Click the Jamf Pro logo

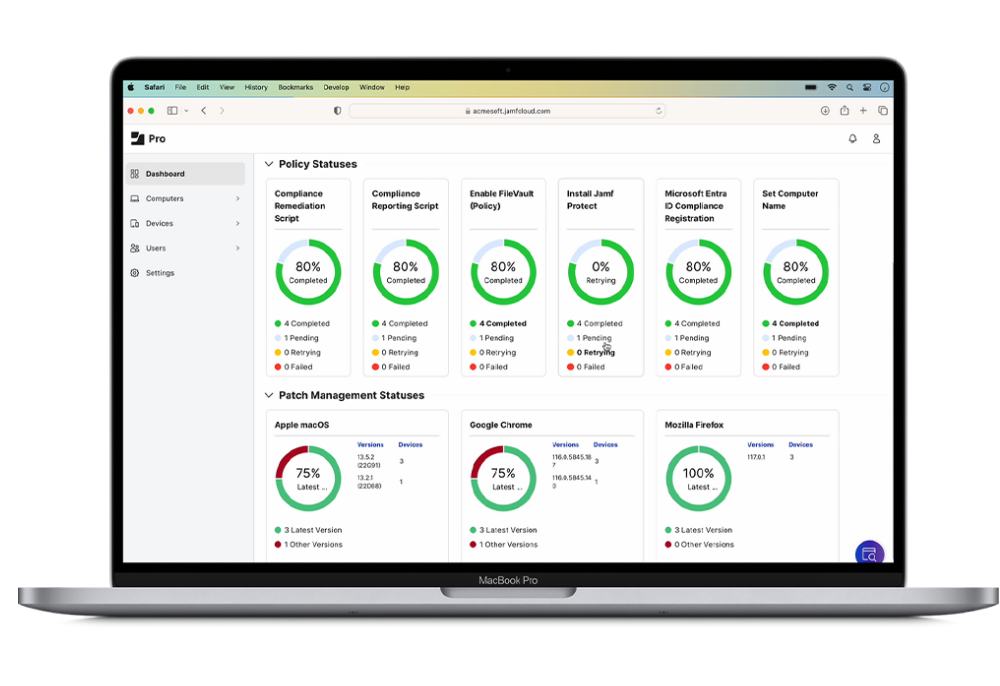(x=148, y=138)
